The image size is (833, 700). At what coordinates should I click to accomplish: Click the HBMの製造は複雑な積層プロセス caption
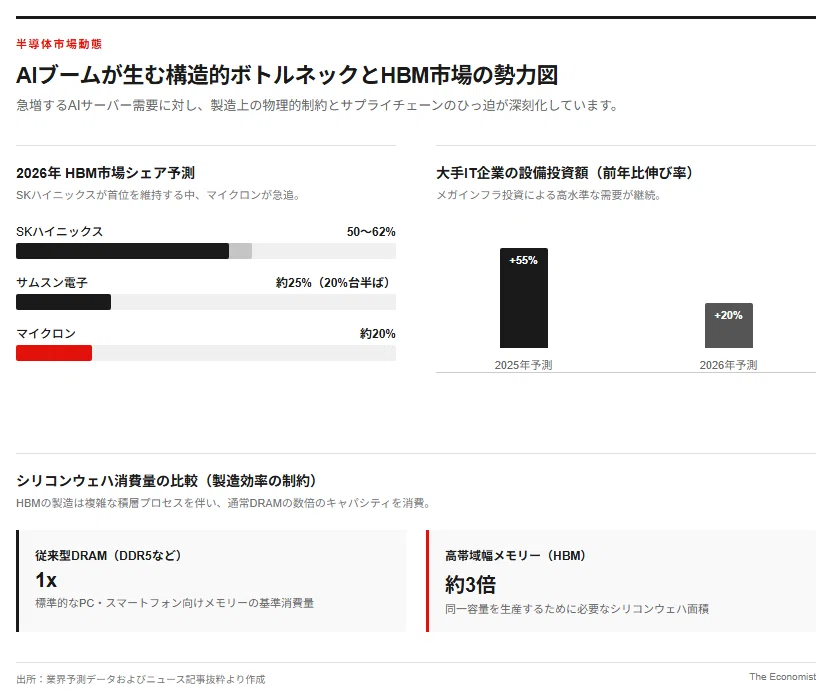click(223, 503)
